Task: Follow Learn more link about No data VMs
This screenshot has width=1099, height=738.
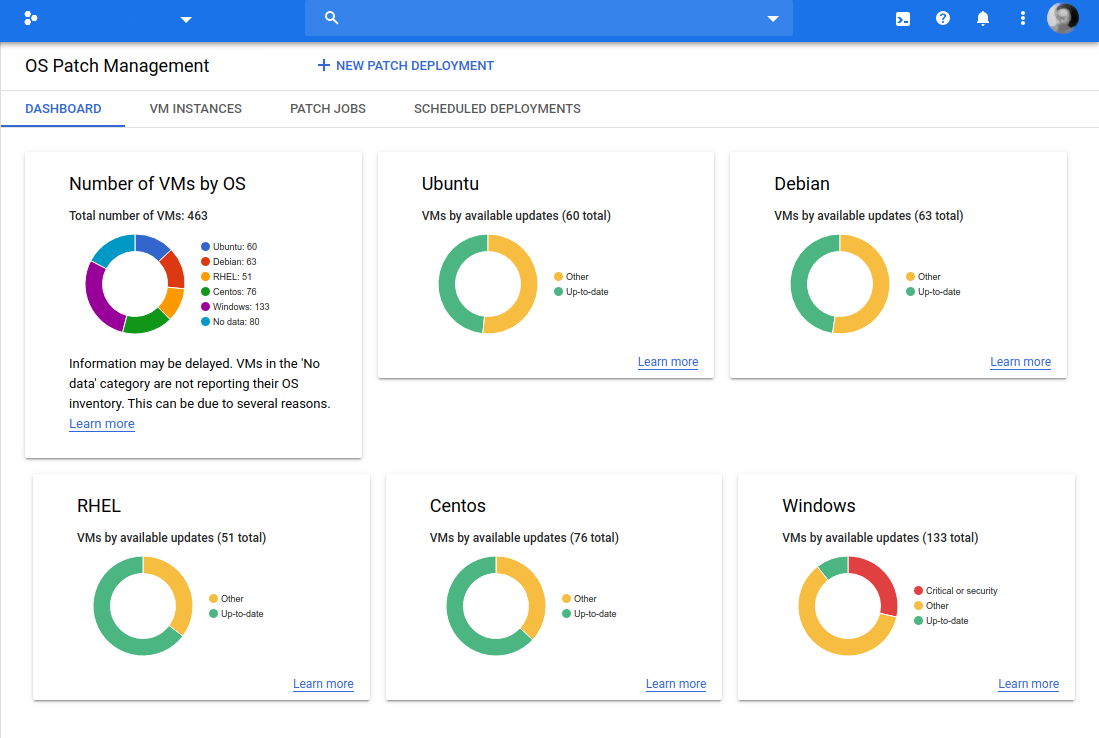Action: click(101, 424)
